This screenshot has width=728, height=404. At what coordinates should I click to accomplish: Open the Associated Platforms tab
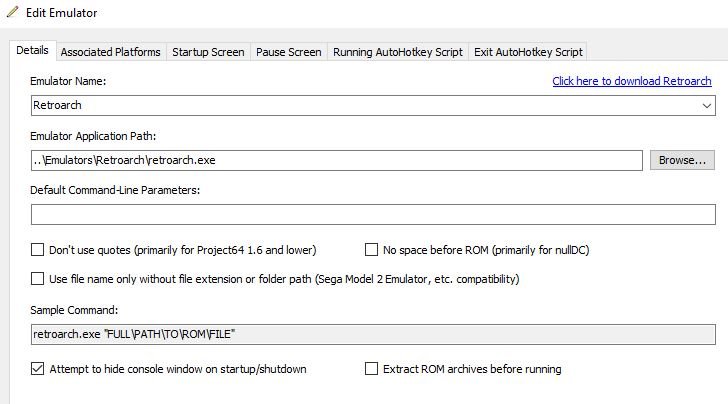pos(110,52)
